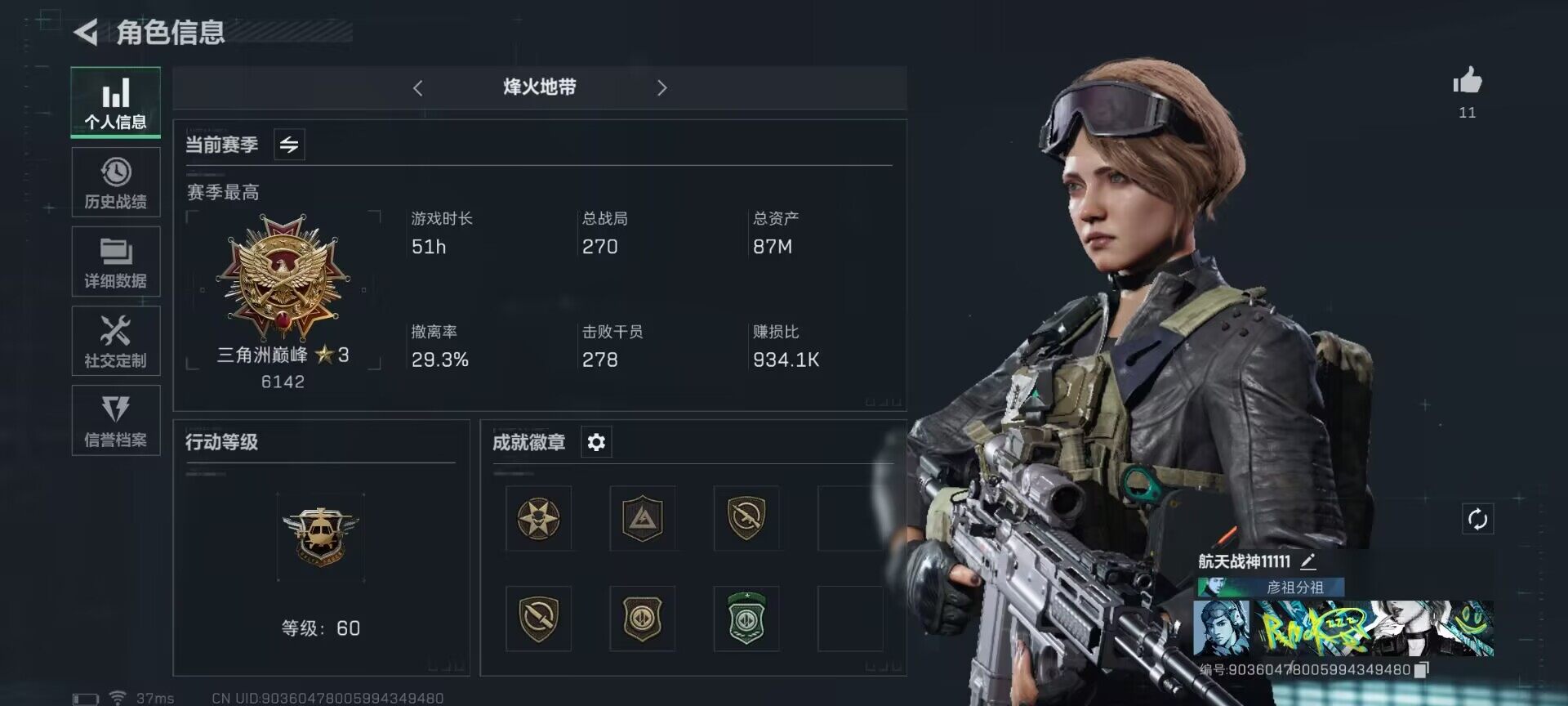1568x706 pixels.
Task: Select the 个人信息 tab
Action: pos(115,102)
